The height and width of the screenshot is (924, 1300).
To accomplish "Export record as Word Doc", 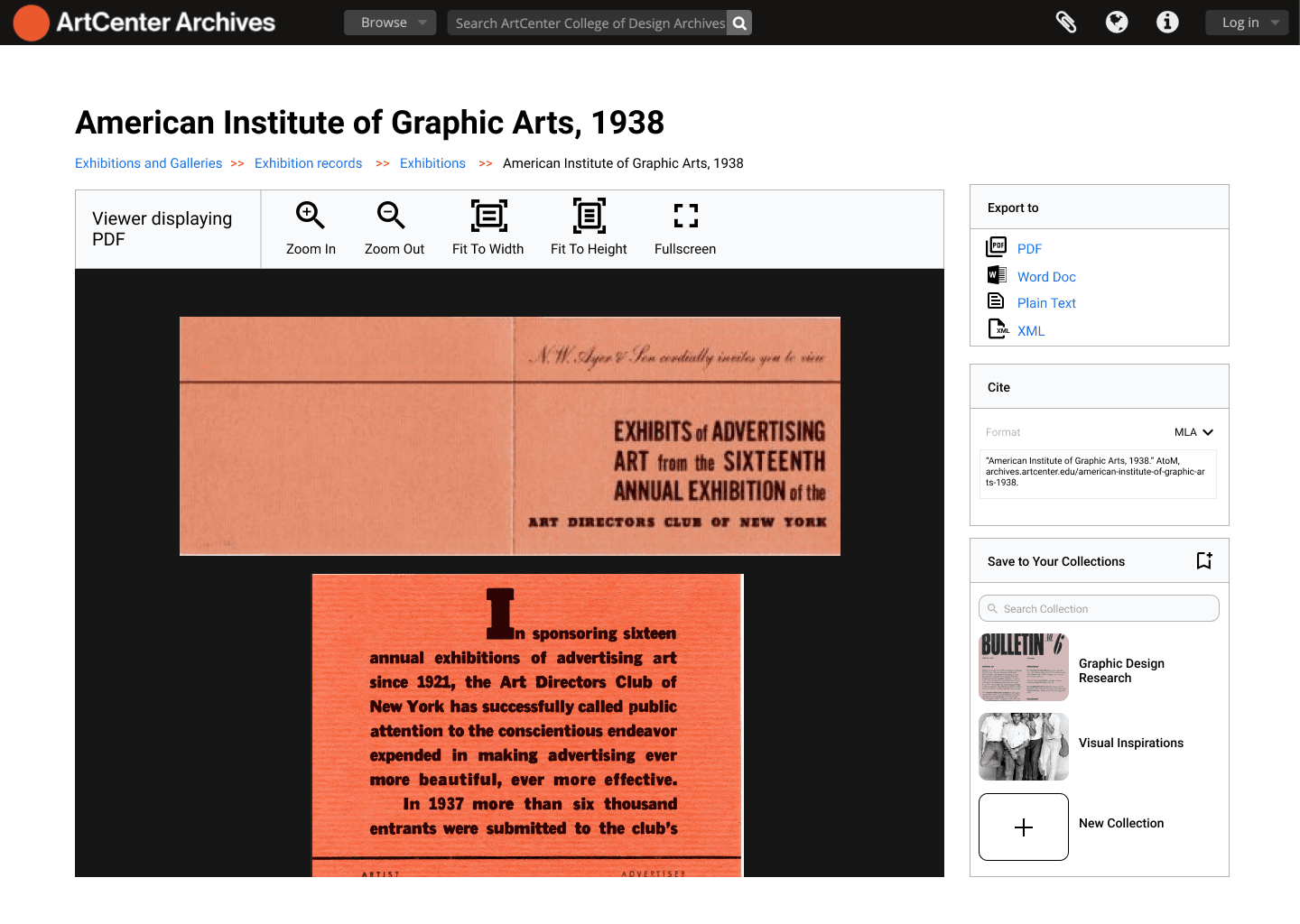I will coord(1046,277).
